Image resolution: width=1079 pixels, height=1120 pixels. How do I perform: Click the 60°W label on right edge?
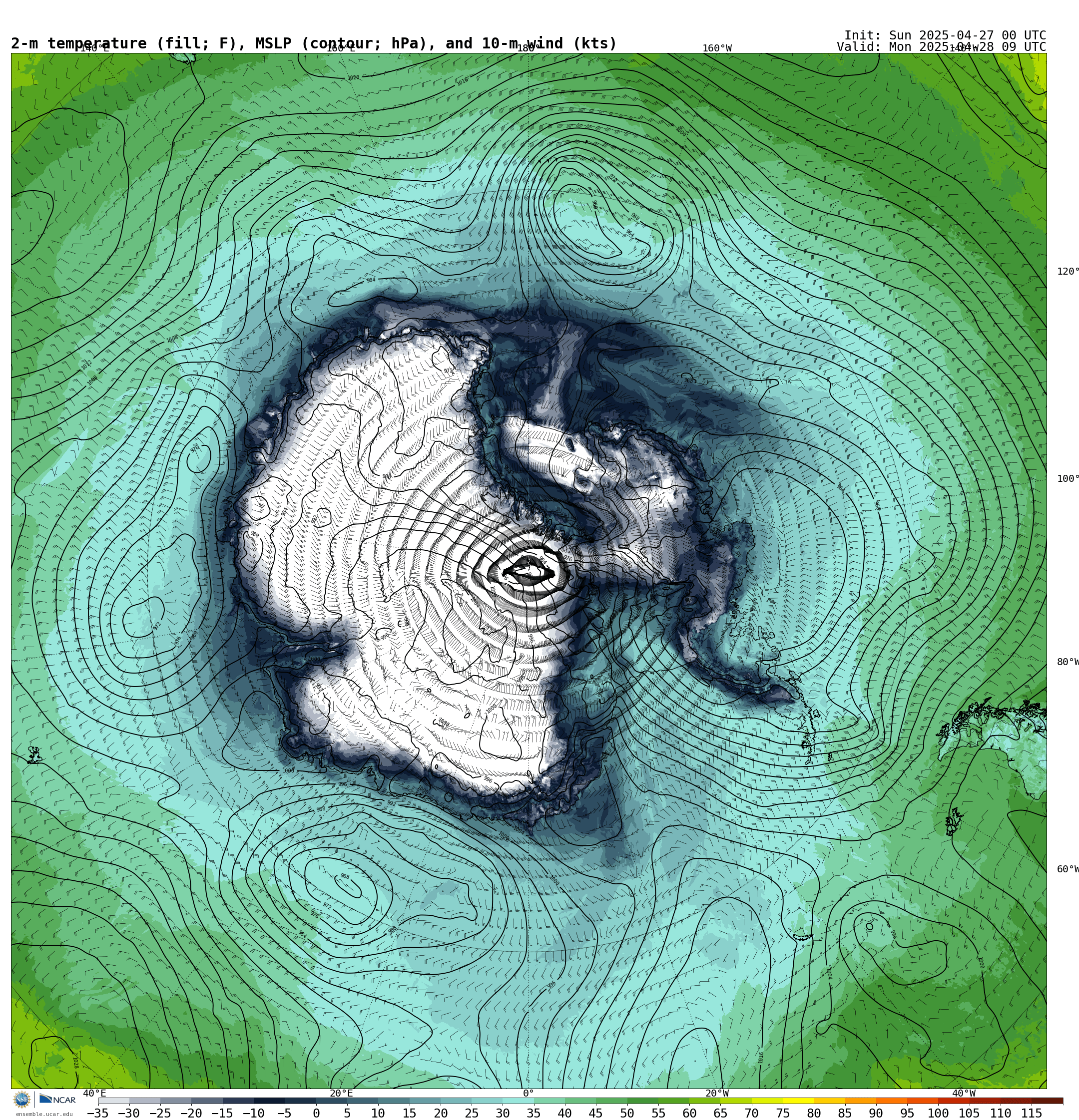click(1068, 869)
